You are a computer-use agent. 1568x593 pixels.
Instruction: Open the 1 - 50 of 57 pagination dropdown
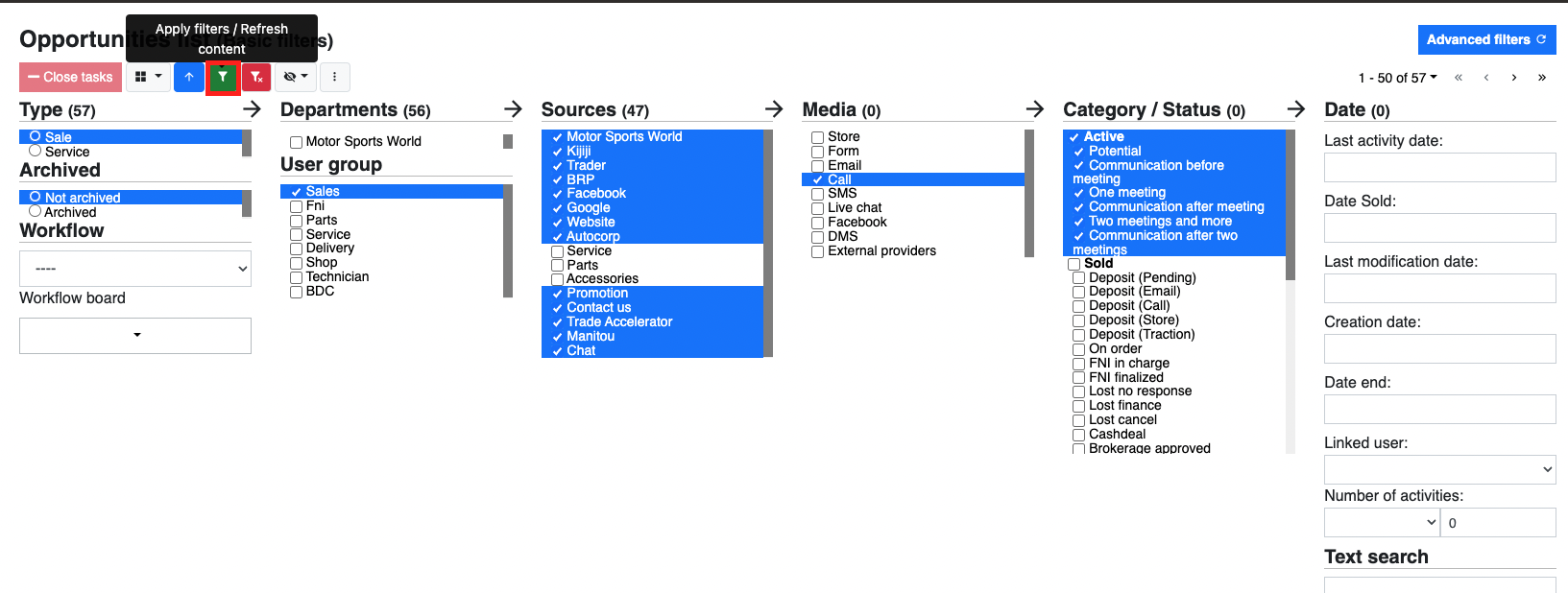point(1398,78)
